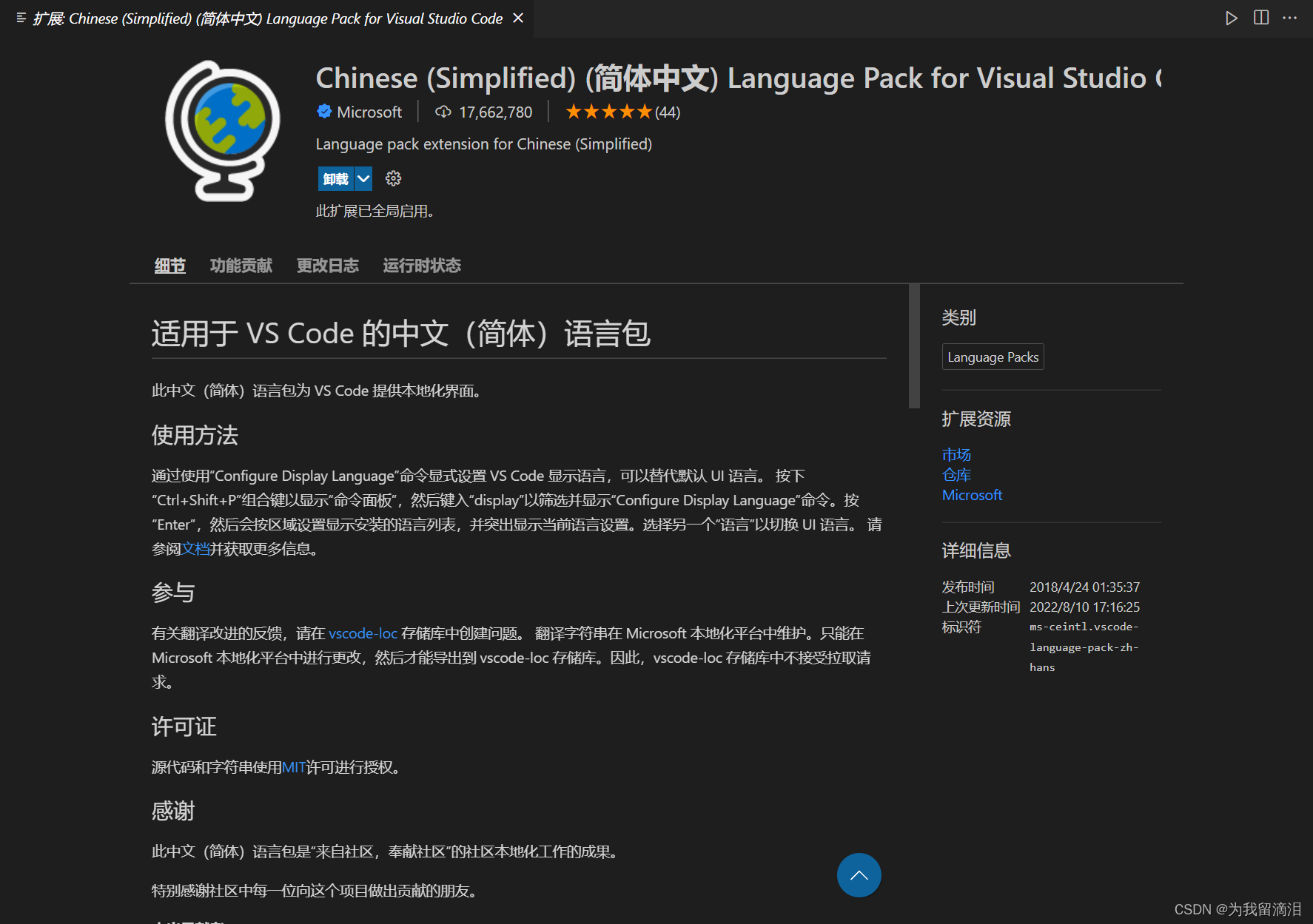
Task: Click the last updated 2022/8/10 17:16:25
Action: [x=1084, y=607]
